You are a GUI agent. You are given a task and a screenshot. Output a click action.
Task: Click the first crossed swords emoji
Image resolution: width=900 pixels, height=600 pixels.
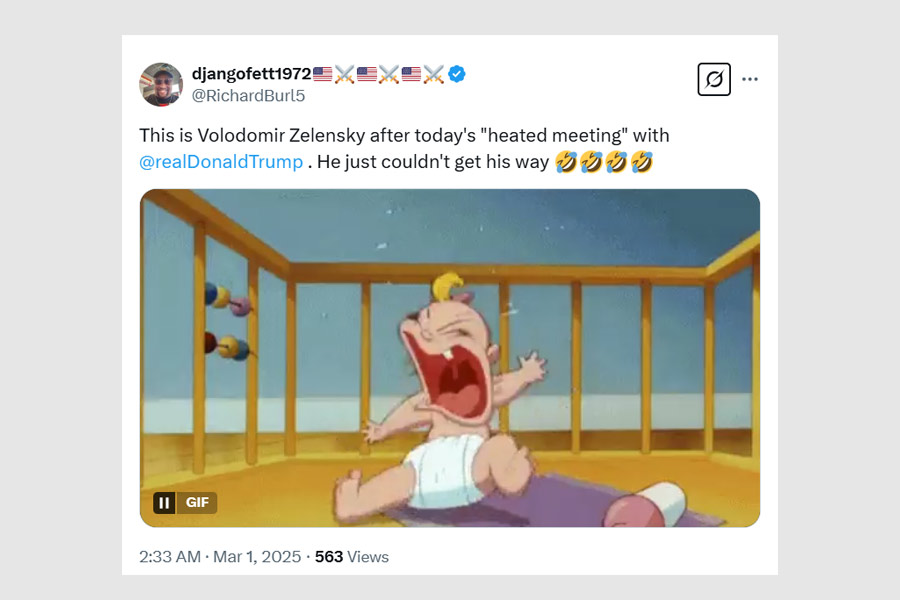point(345,73)
